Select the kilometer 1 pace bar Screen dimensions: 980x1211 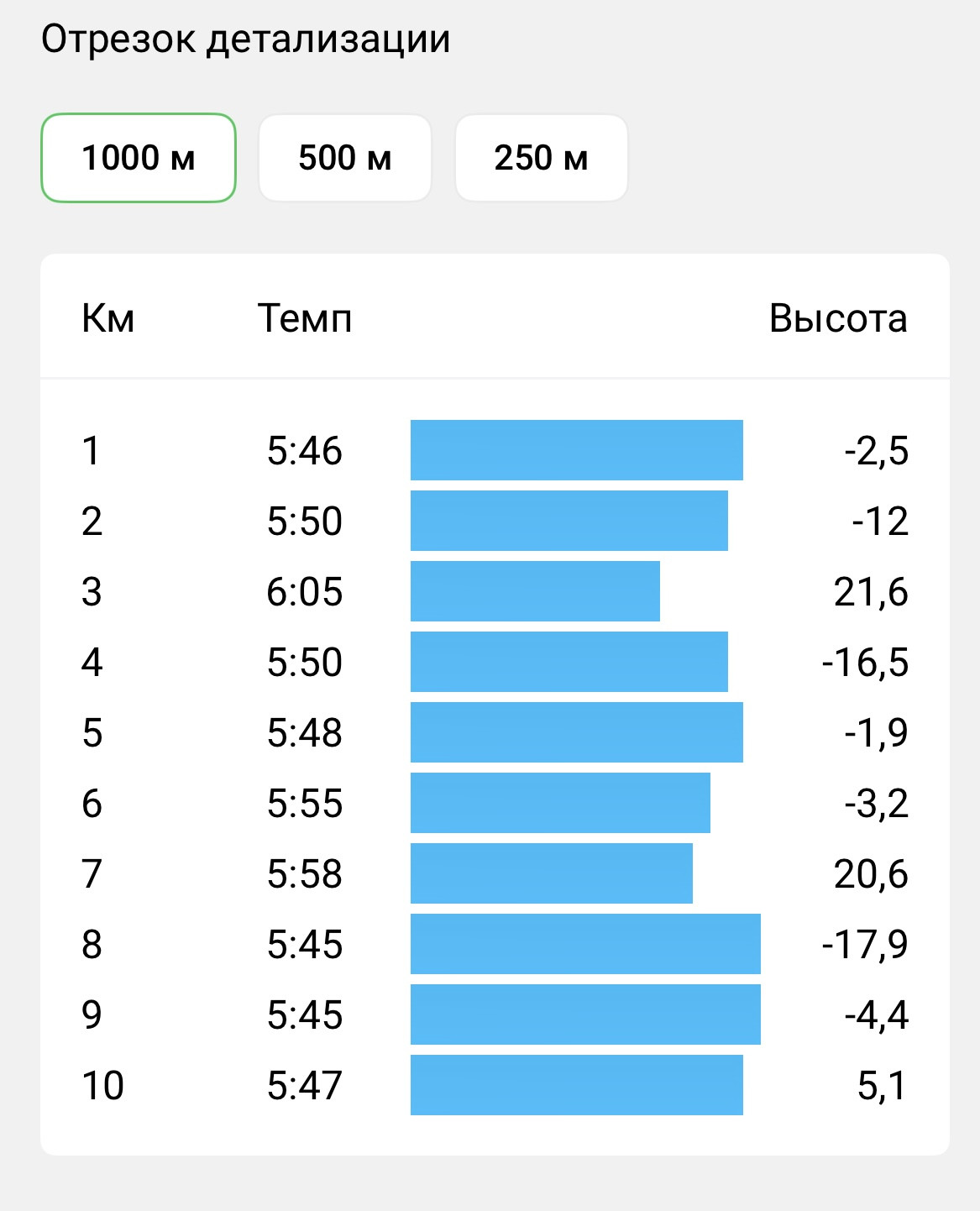577,450
